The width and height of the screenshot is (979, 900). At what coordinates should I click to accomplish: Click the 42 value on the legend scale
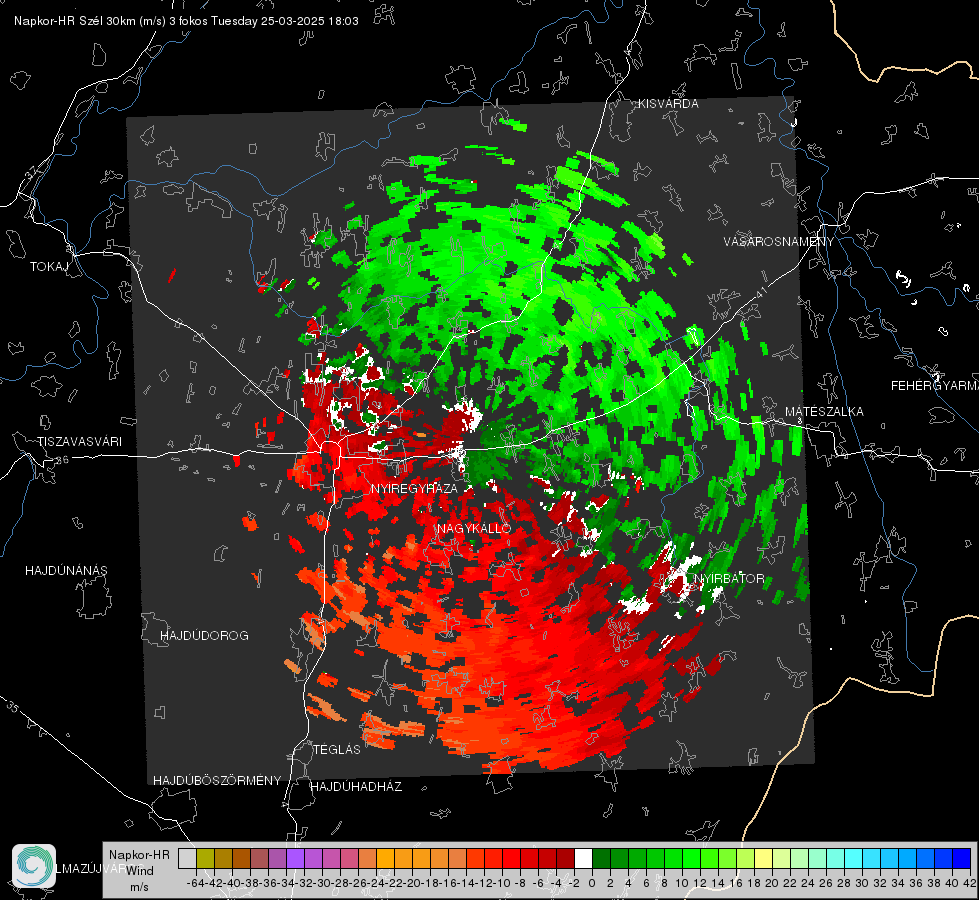[x=970, y=883]
